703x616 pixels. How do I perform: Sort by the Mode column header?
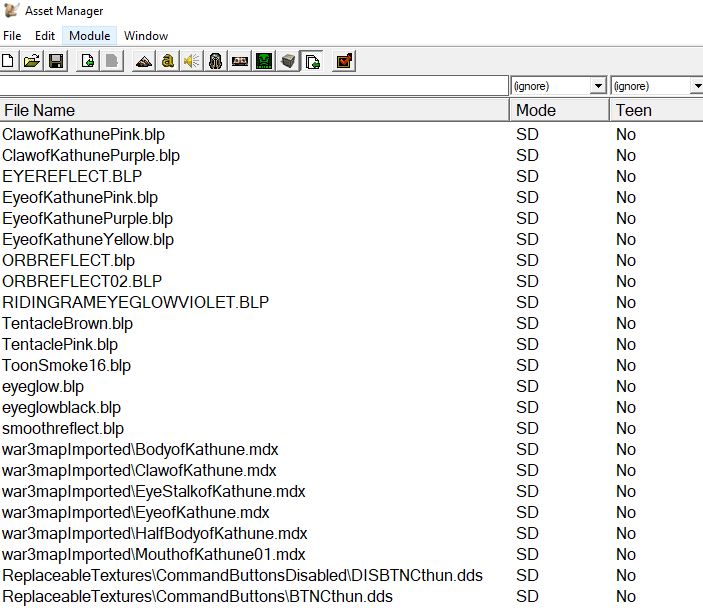[560, 110]
